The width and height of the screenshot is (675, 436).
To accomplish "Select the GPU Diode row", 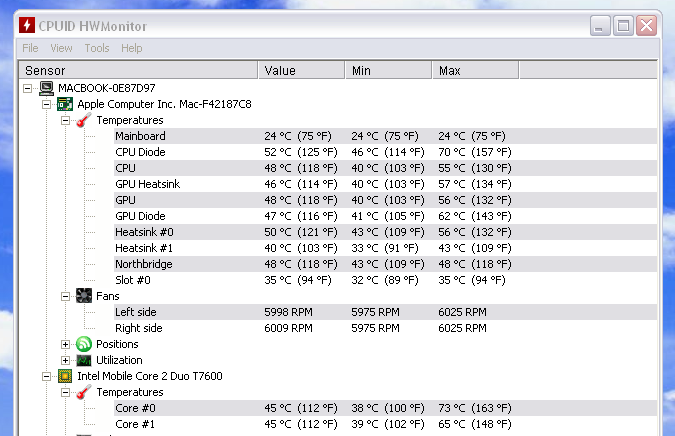I will point(385,216).
